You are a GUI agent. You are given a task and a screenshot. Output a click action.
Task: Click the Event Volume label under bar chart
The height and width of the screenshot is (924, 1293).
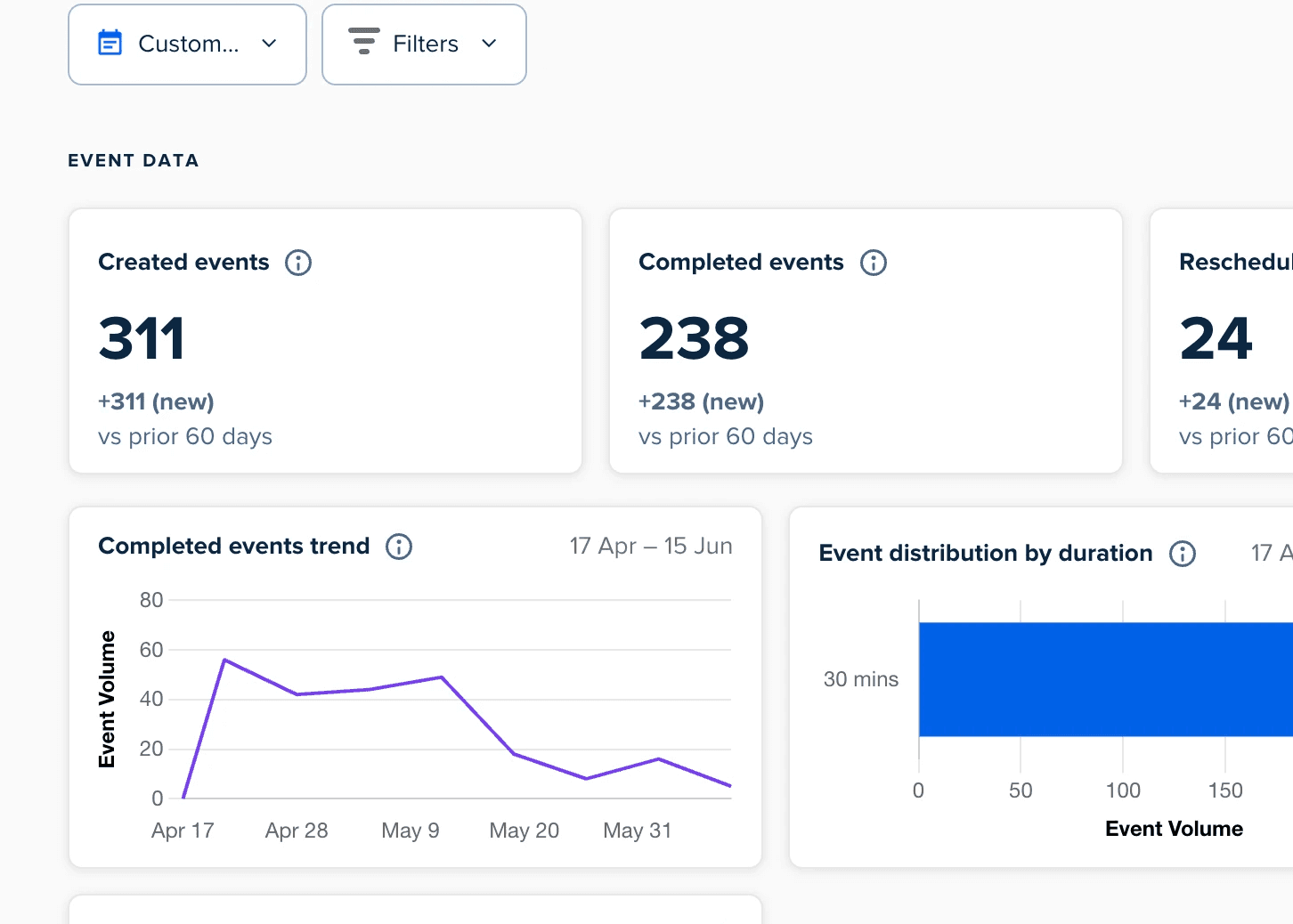tap(1175, 829)
